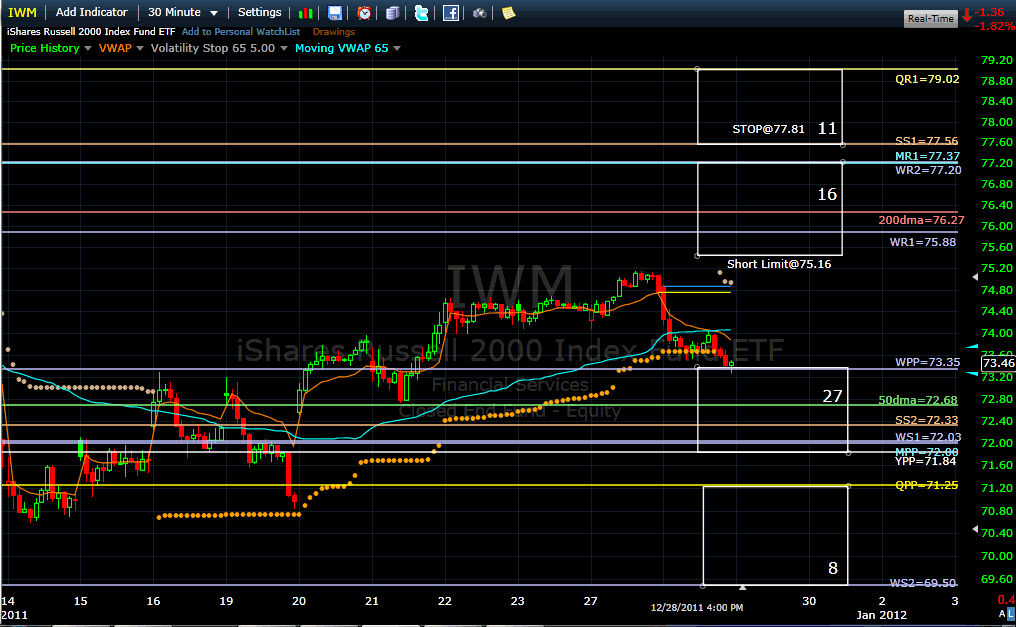Select the A (arithmetic) scale toggle
This screenshot has height=627, width=1016.
pyautogui.click(x=1002, y=613)
